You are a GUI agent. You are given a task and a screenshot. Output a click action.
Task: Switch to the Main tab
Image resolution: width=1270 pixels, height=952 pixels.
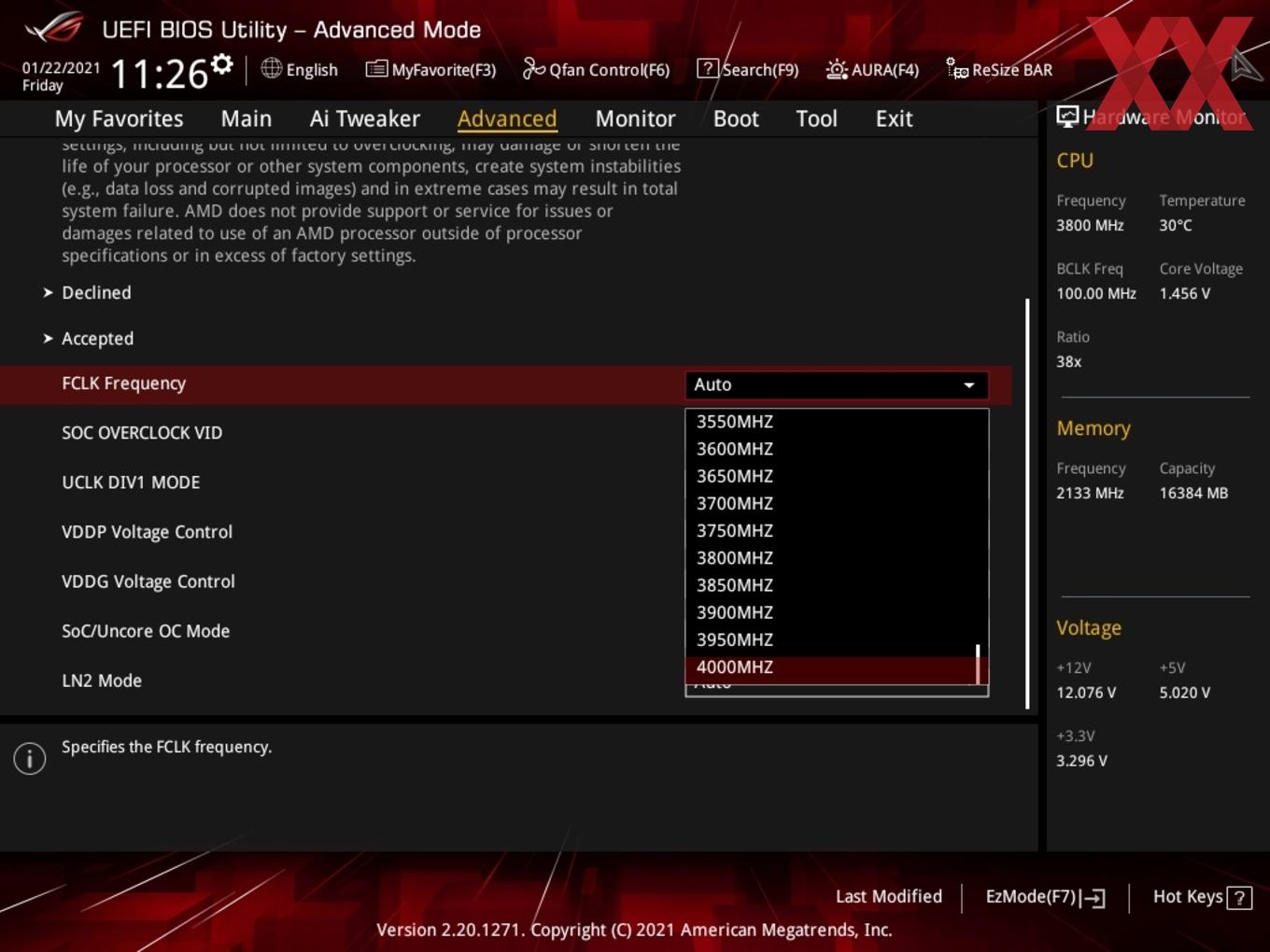coord(247,119)
